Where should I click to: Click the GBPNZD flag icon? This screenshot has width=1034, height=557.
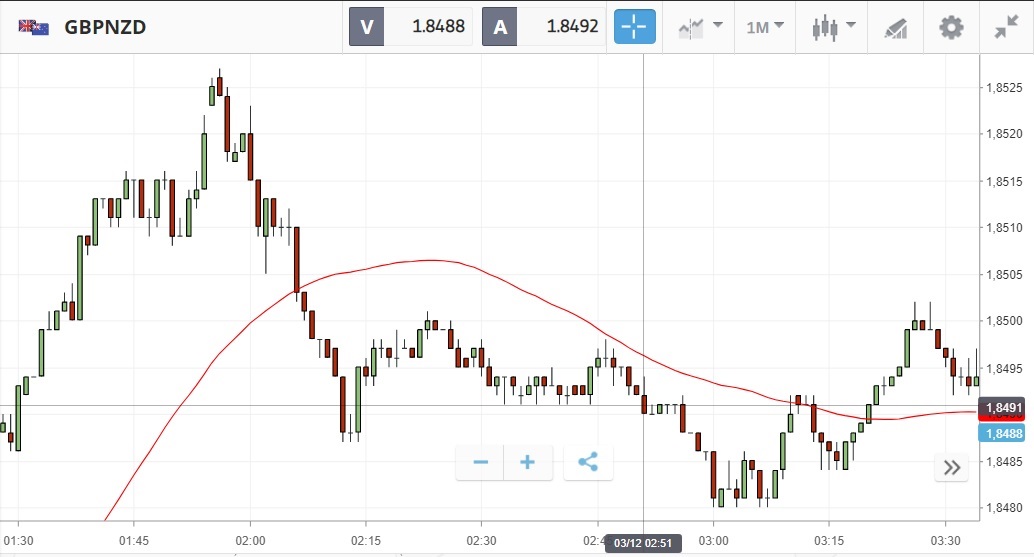click(x=34, y=27)
